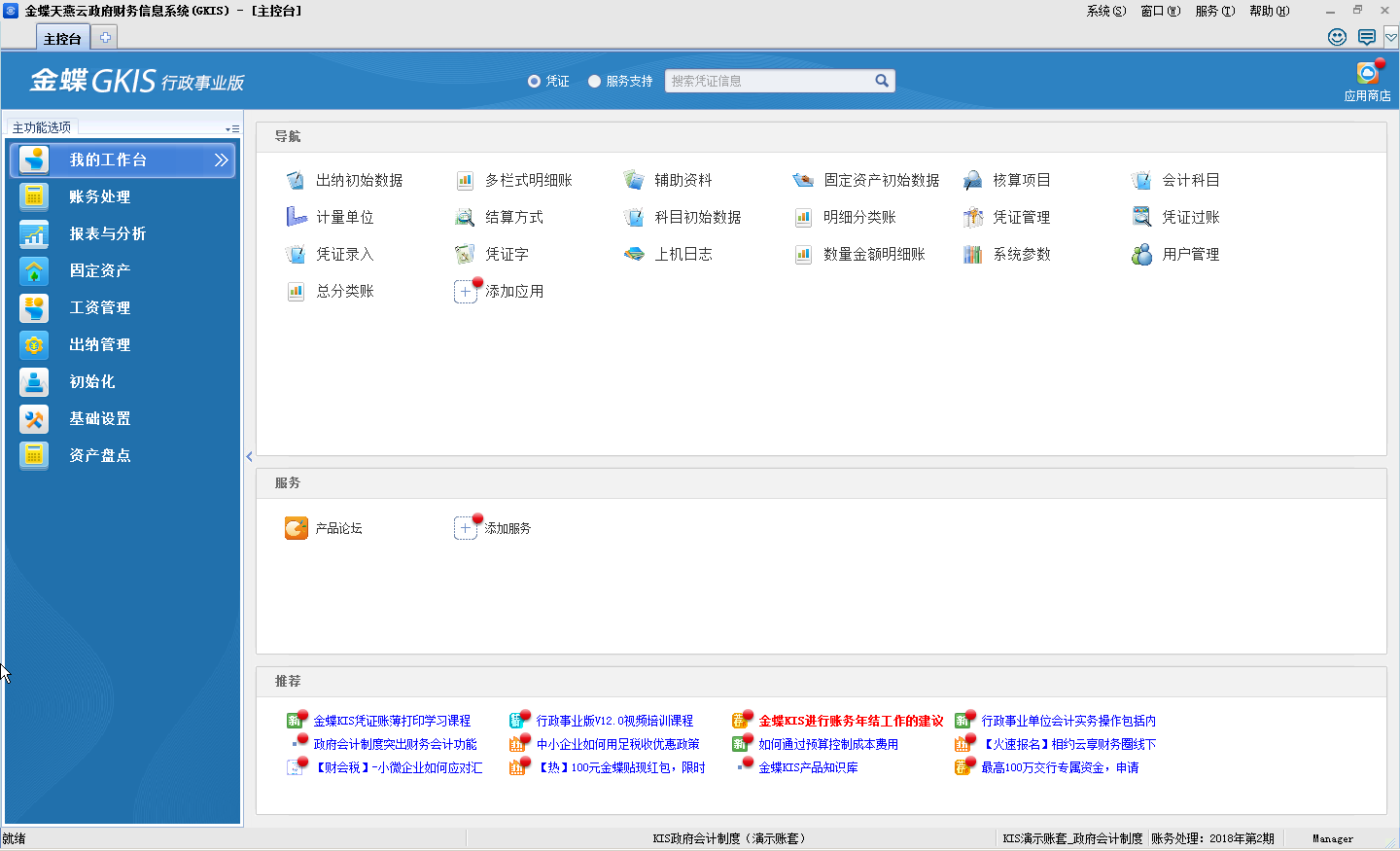Click the search magnifier icon
The width and height of the screenshot is (1400, 851).
pos(882,81)
